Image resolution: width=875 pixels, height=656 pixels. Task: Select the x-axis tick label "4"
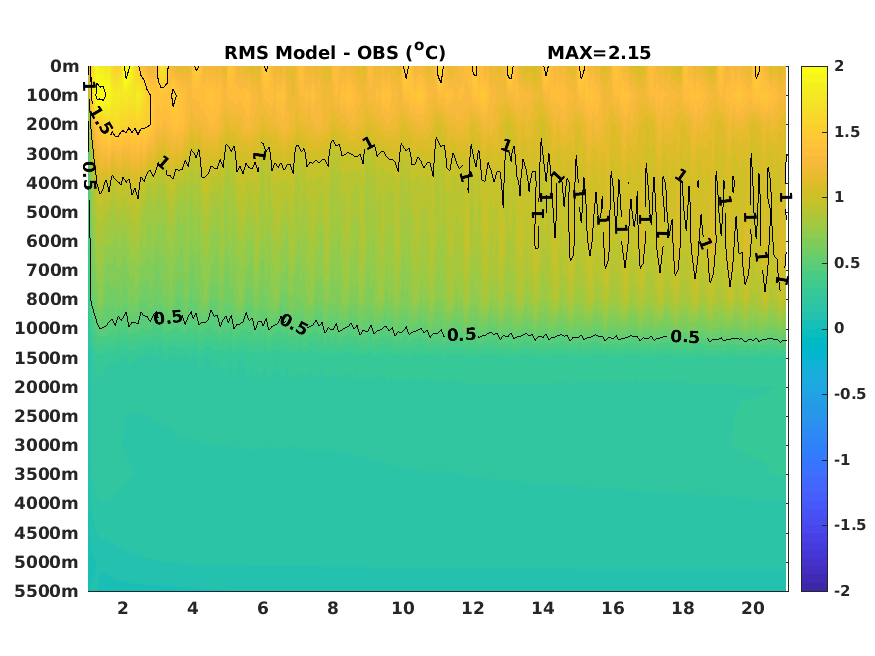(x=193, y=608)
